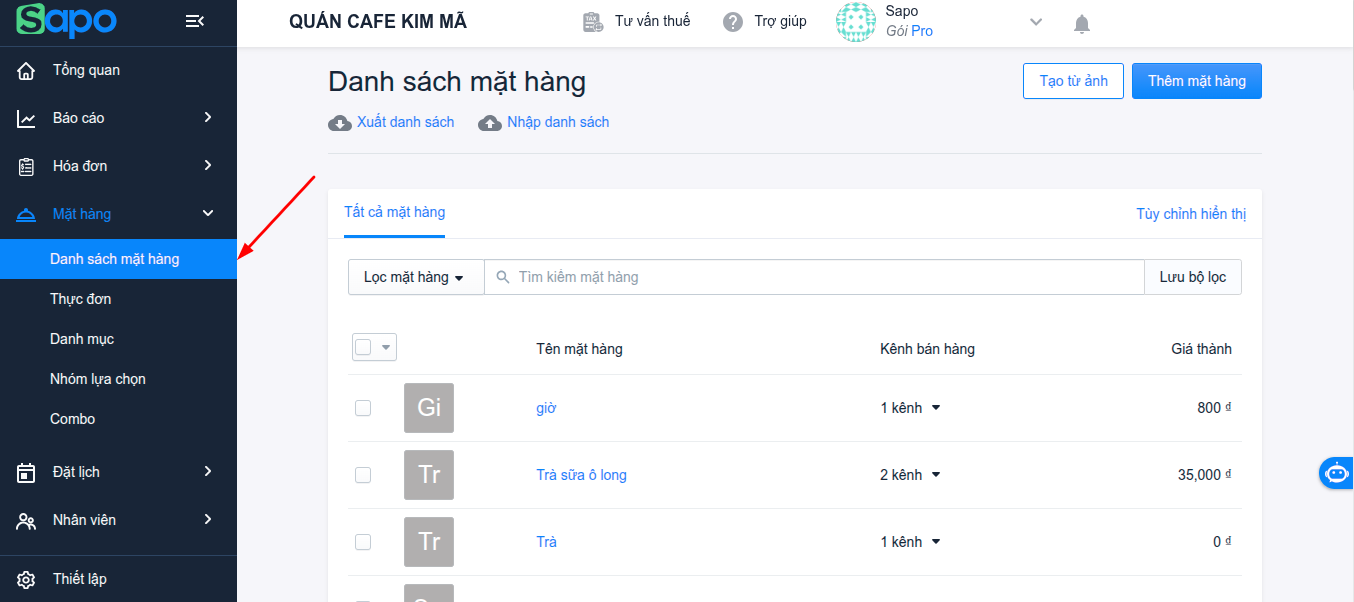The image size is (1354, 602).
Task: Select Danh sách mặt hàng menu item
Action: pyautogui.click(x=118, y=259)
